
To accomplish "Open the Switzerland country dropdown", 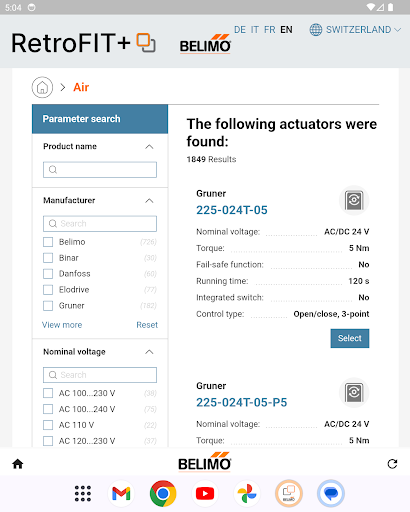I will click(x=355, y=30).
